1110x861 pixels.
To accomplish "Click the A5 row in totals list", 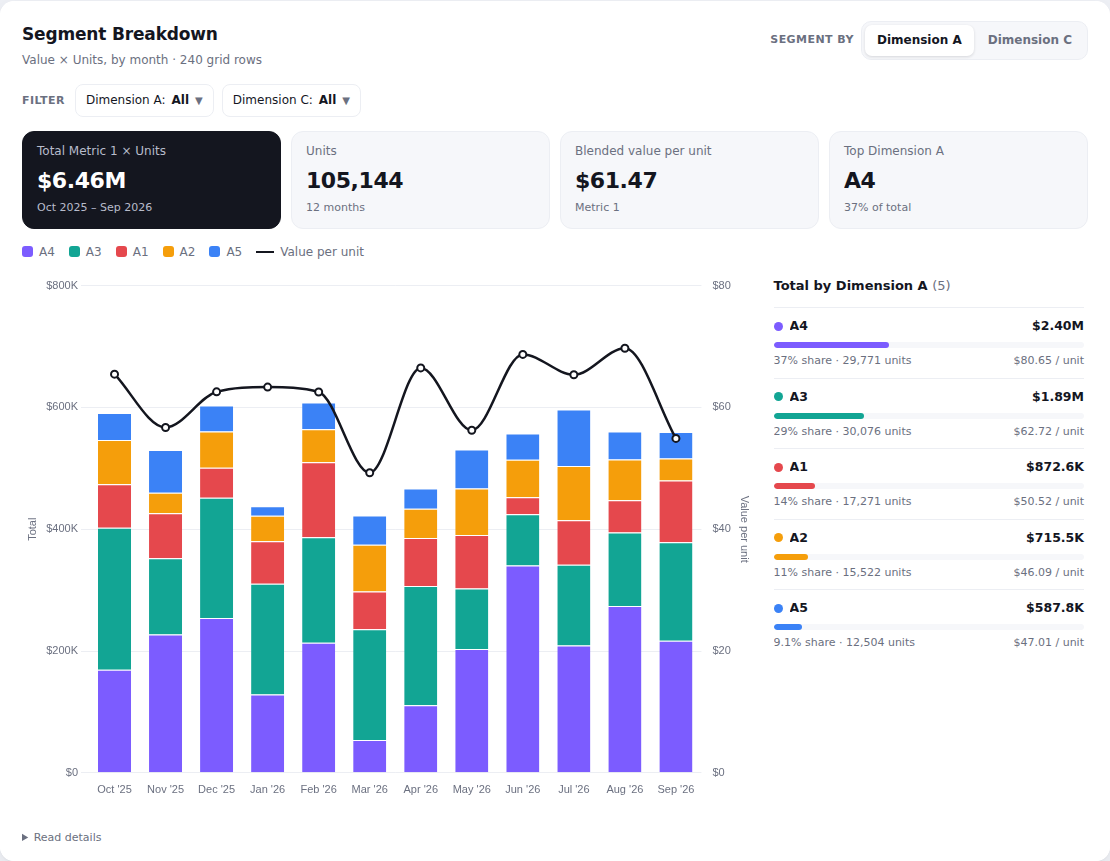I will pos(929,625).
